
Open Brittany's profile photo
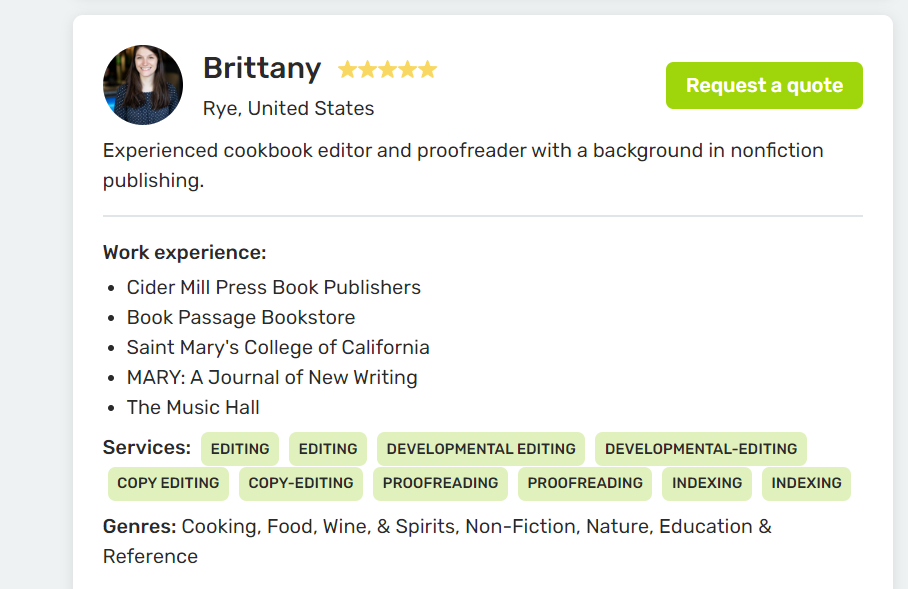pos(143,85)
